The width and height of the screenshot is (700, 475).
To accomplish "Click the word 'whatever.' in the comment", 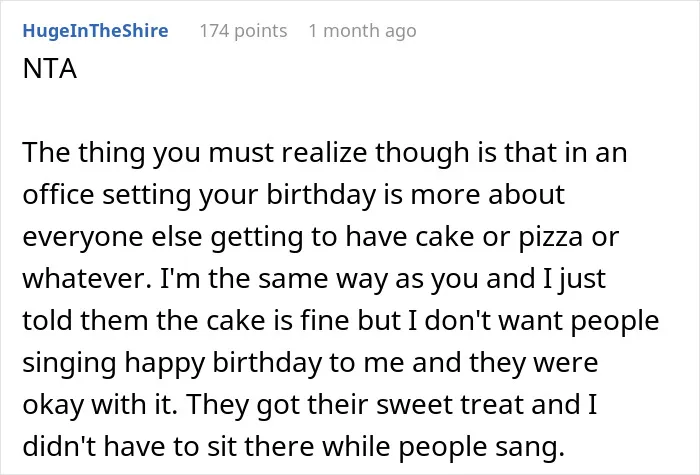I will (x=87, y=279).
